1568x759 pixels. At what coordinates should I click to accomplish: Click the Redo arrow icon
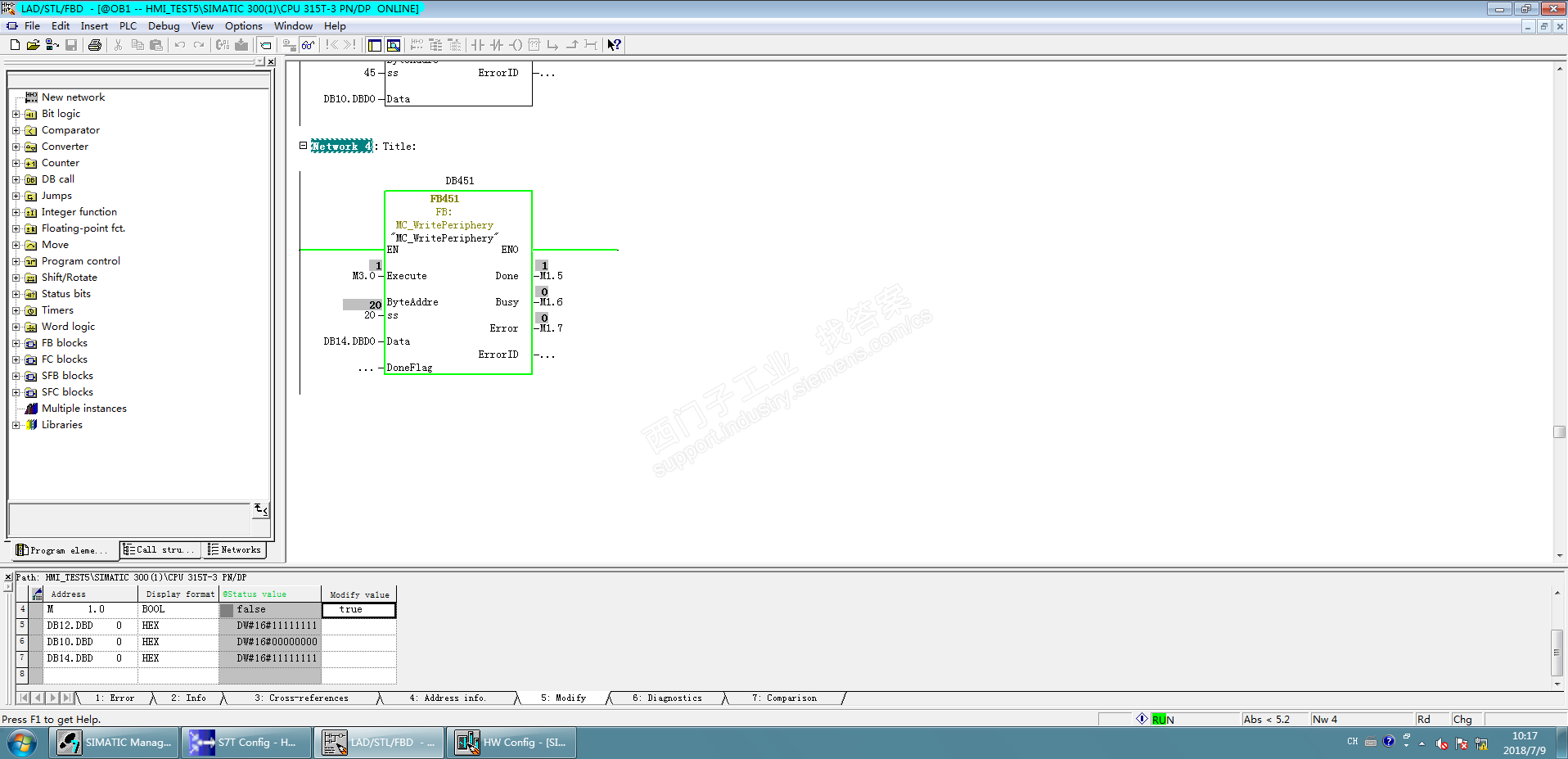[x=199, y=45]
